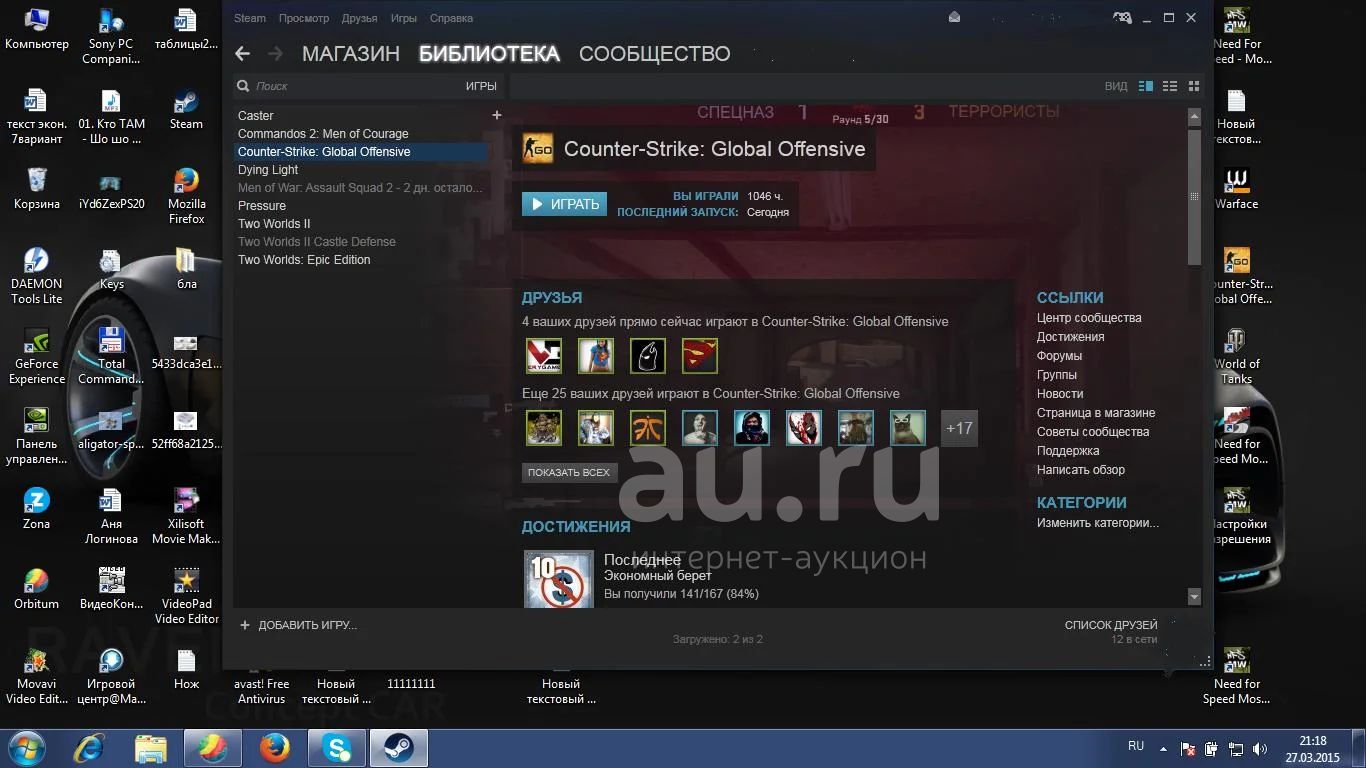The width and height of the screenshot is (1366, 768).
Task: Open the Написать обзор link
Action: (x=1081, y=470)
